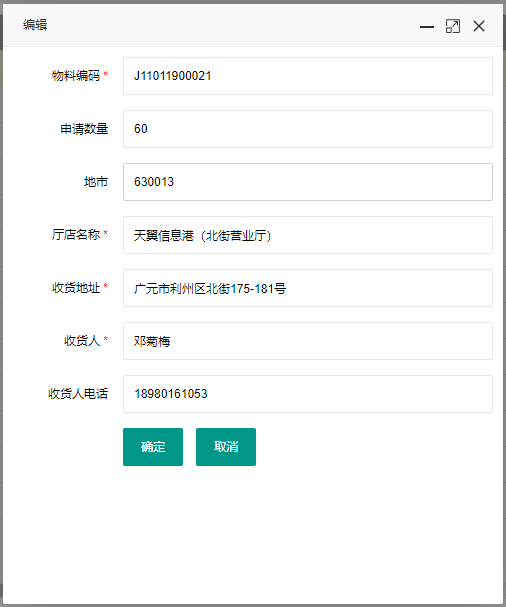Focus the 申请数量 field showing 60
The image size is (506, 607).
(308, 129)
